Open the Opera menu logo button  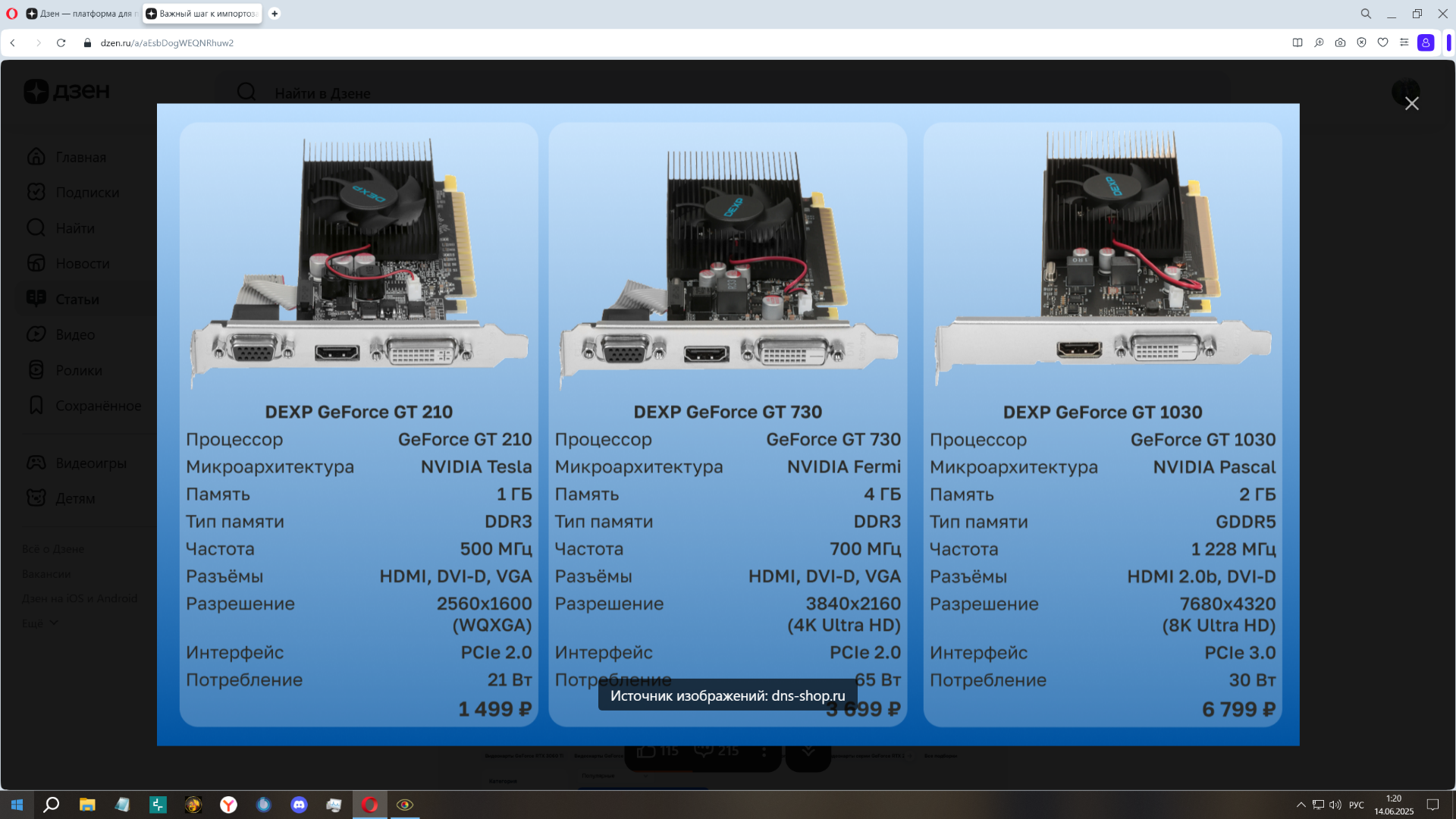pos(11,14)
